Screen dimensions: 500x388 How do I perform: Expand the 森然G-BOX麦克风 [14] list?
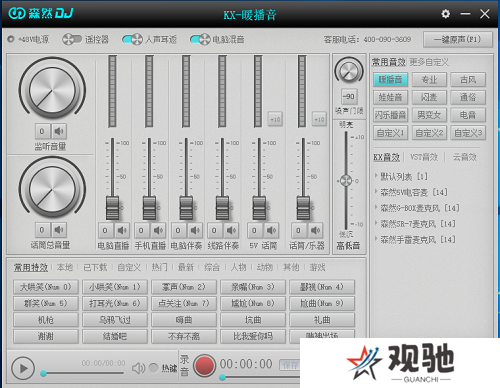376,207
